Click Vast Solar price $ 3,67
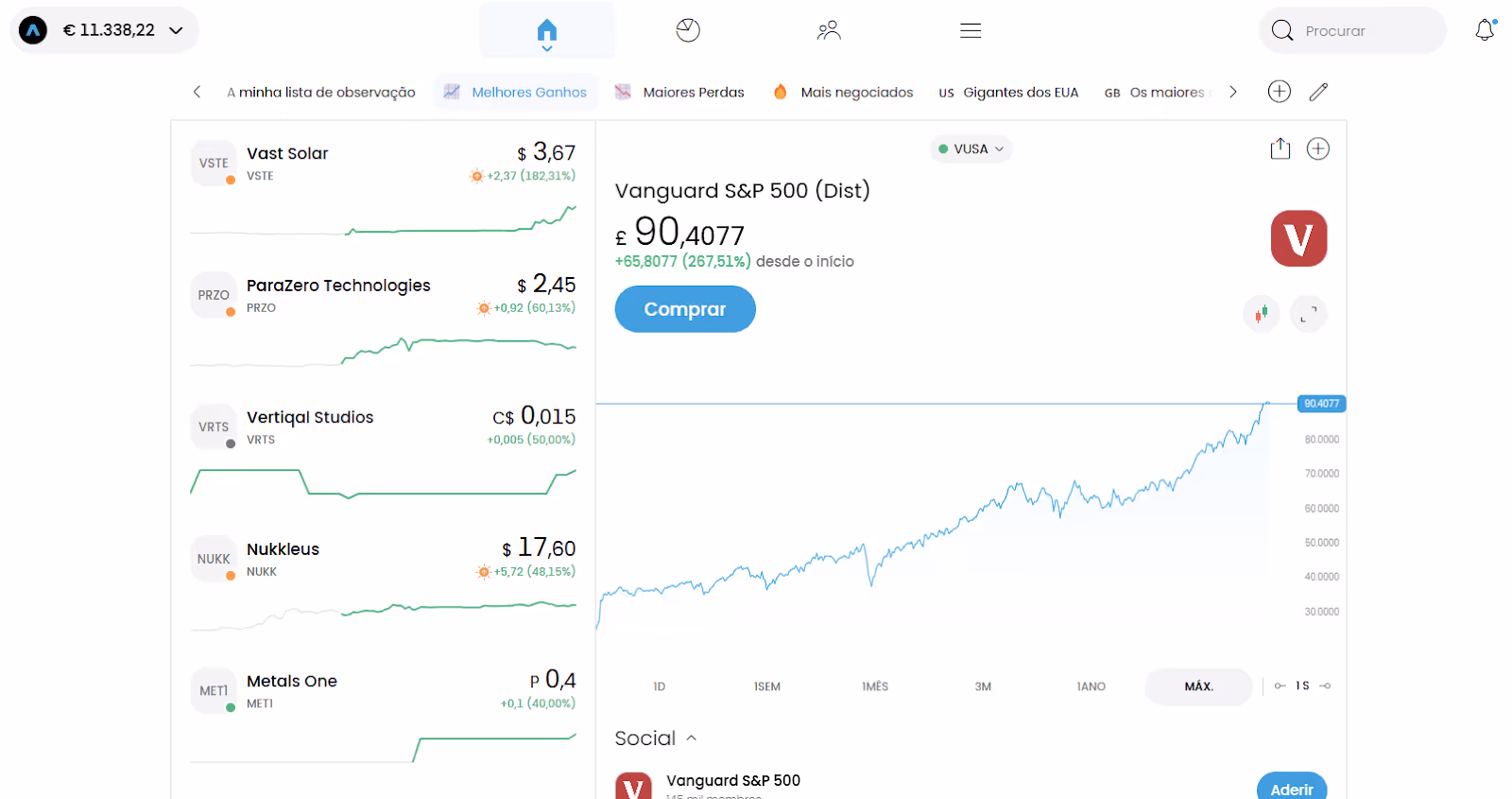The height and width of the screenshot is (799, 1512). tap(546, 152)
